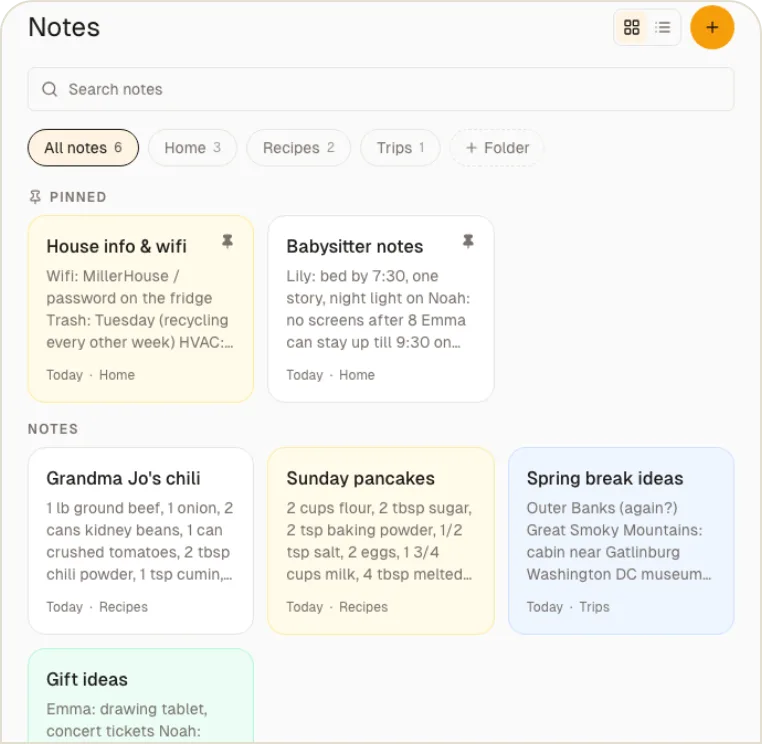This screenshot has height=744, width=762.
Task: Click the 'Outer Banks (again?)' preview text
Action: tap(619, 541)
